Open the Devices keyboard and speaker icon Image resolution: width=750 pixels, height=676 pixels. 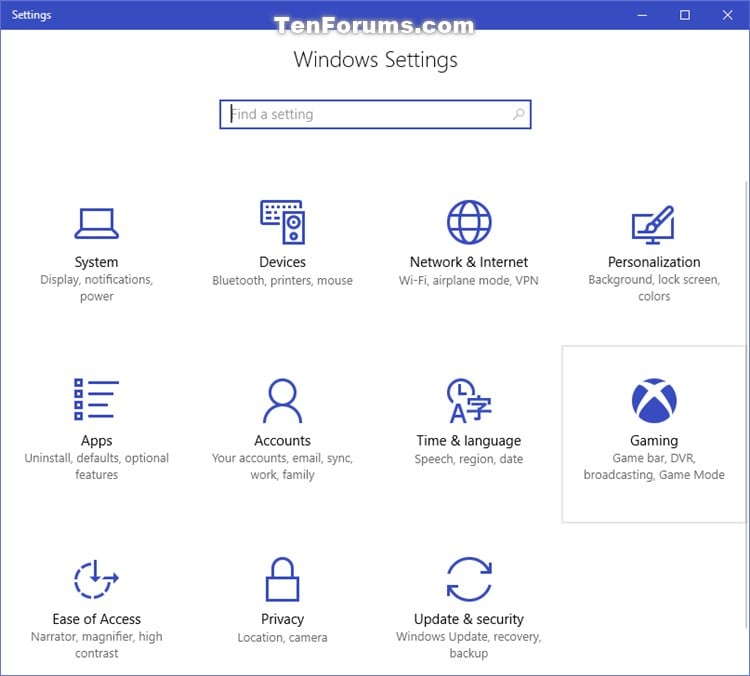[282, 222]
